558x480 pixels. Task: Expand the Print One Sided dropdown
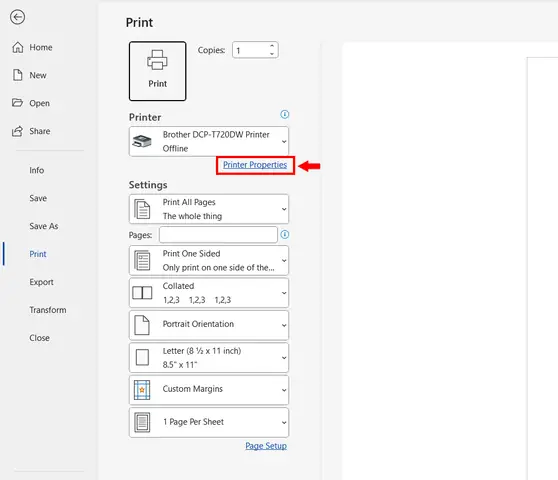[x=209, y=260]
